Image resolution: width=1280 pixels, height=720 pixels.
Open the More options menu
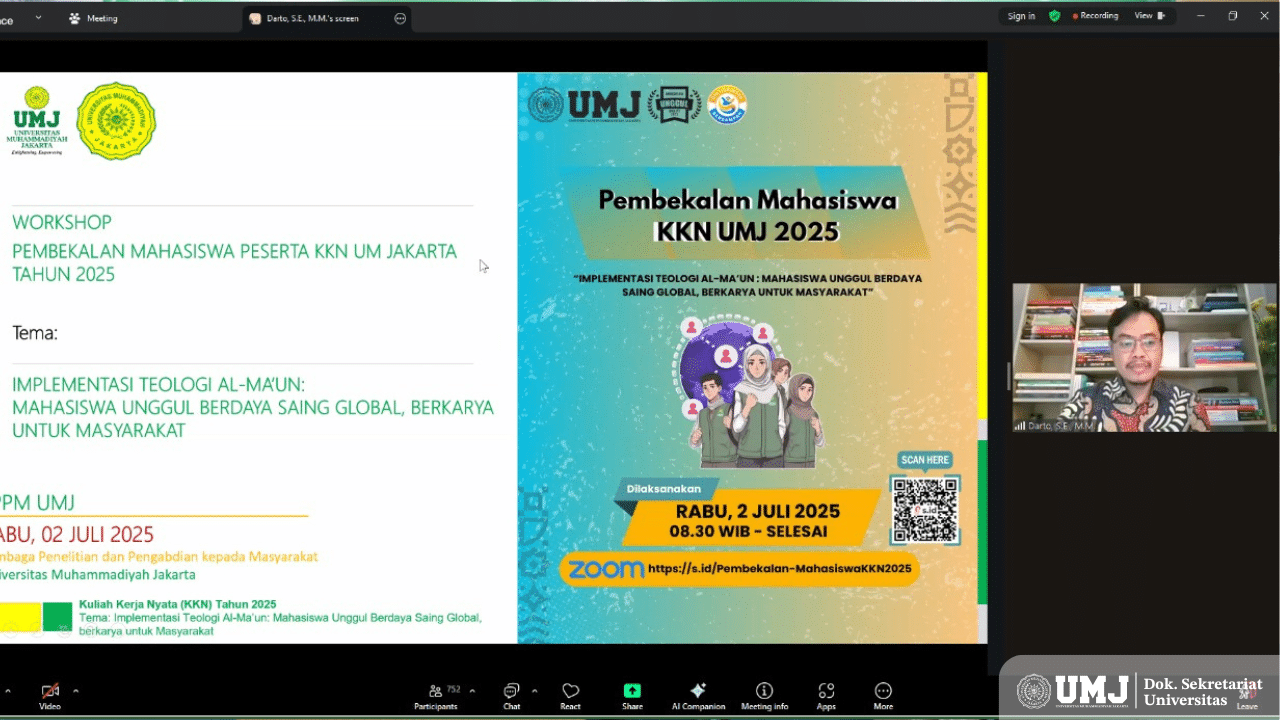tap(883, 696)
